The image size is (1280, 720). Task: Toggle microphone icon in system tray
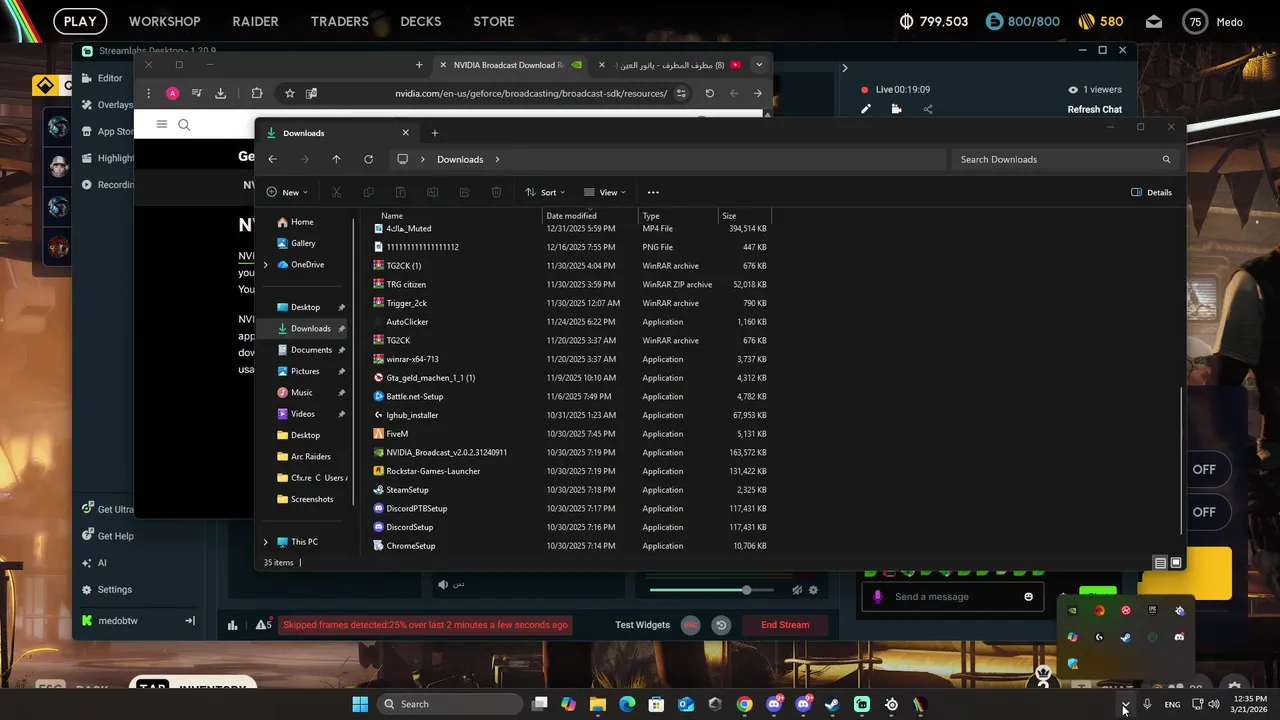point(1147,704)
